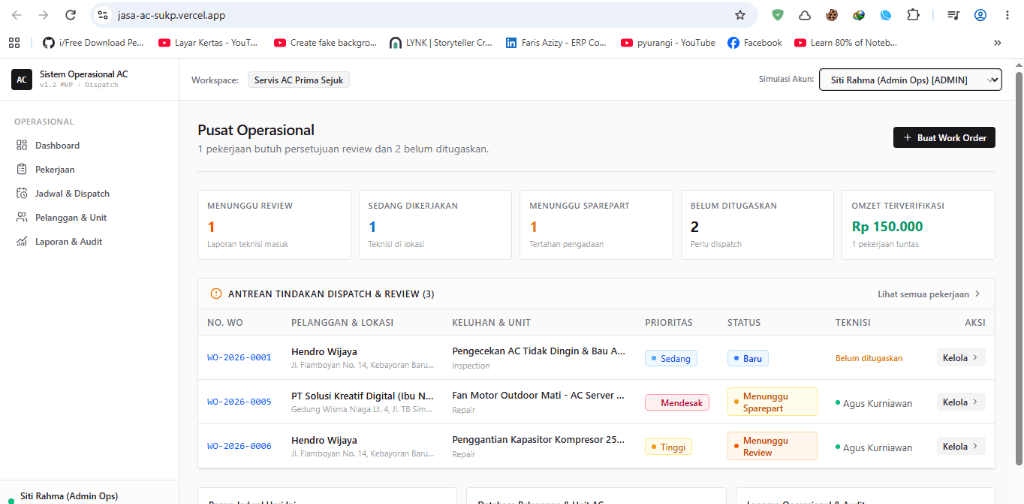Click Kelola for WO-2026-0005
This screenshot has height=504, width=1024.
click(x=961, y=402)
